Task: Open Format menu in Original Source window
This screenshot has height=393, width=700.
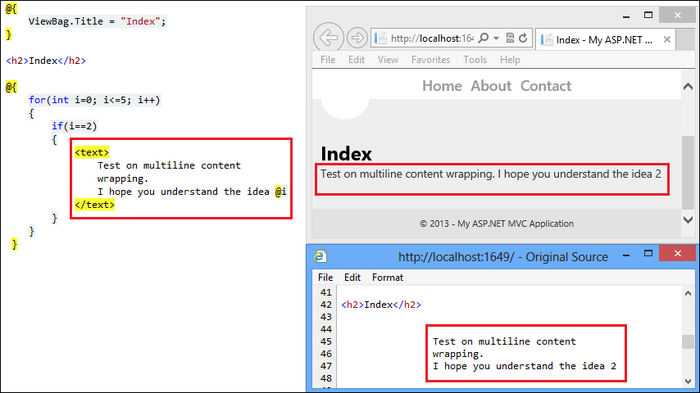Action: coord(388,277)
